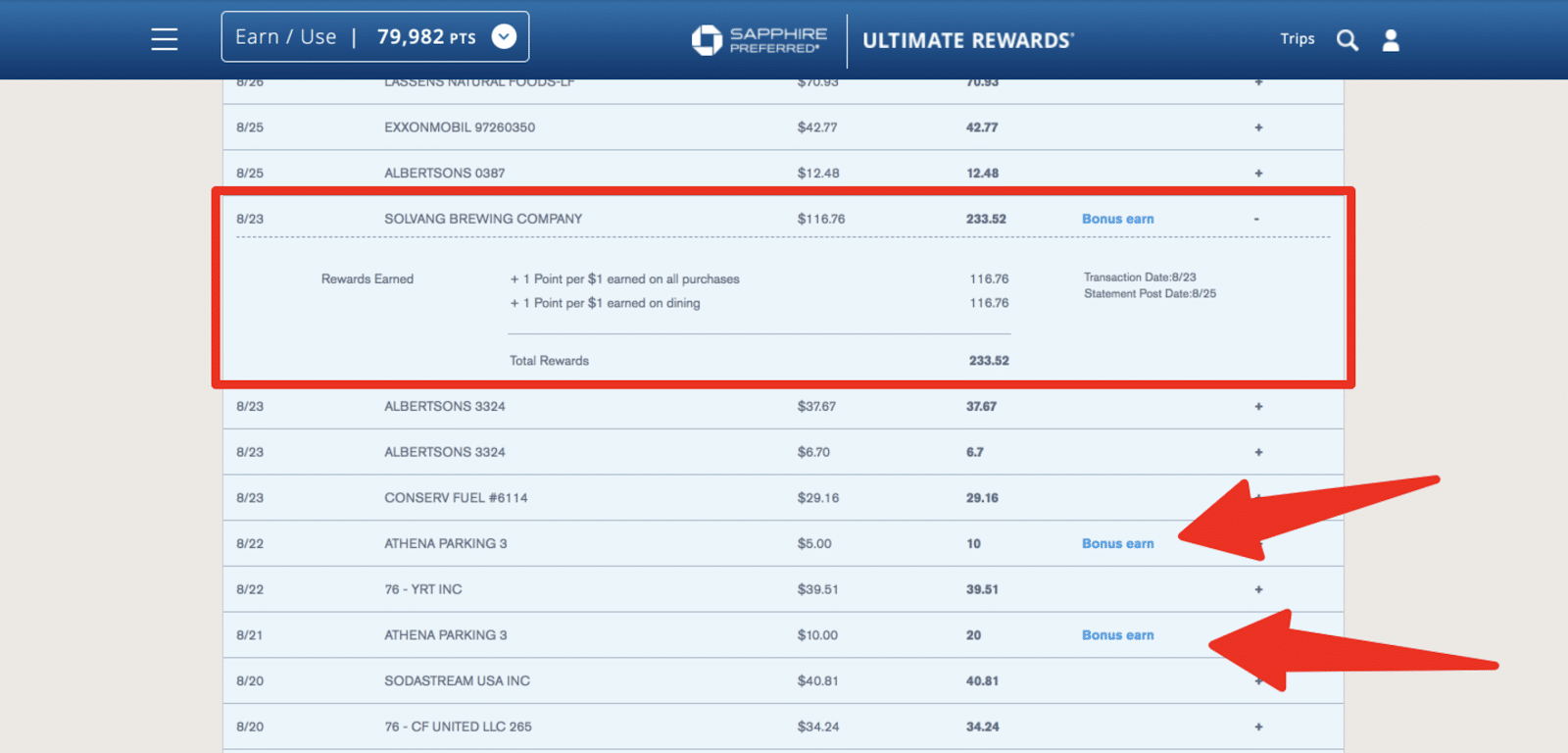Expand the 76 - CF UNITED LLC 265 row
The image size is (1568, 753).
coord(1258,728)
